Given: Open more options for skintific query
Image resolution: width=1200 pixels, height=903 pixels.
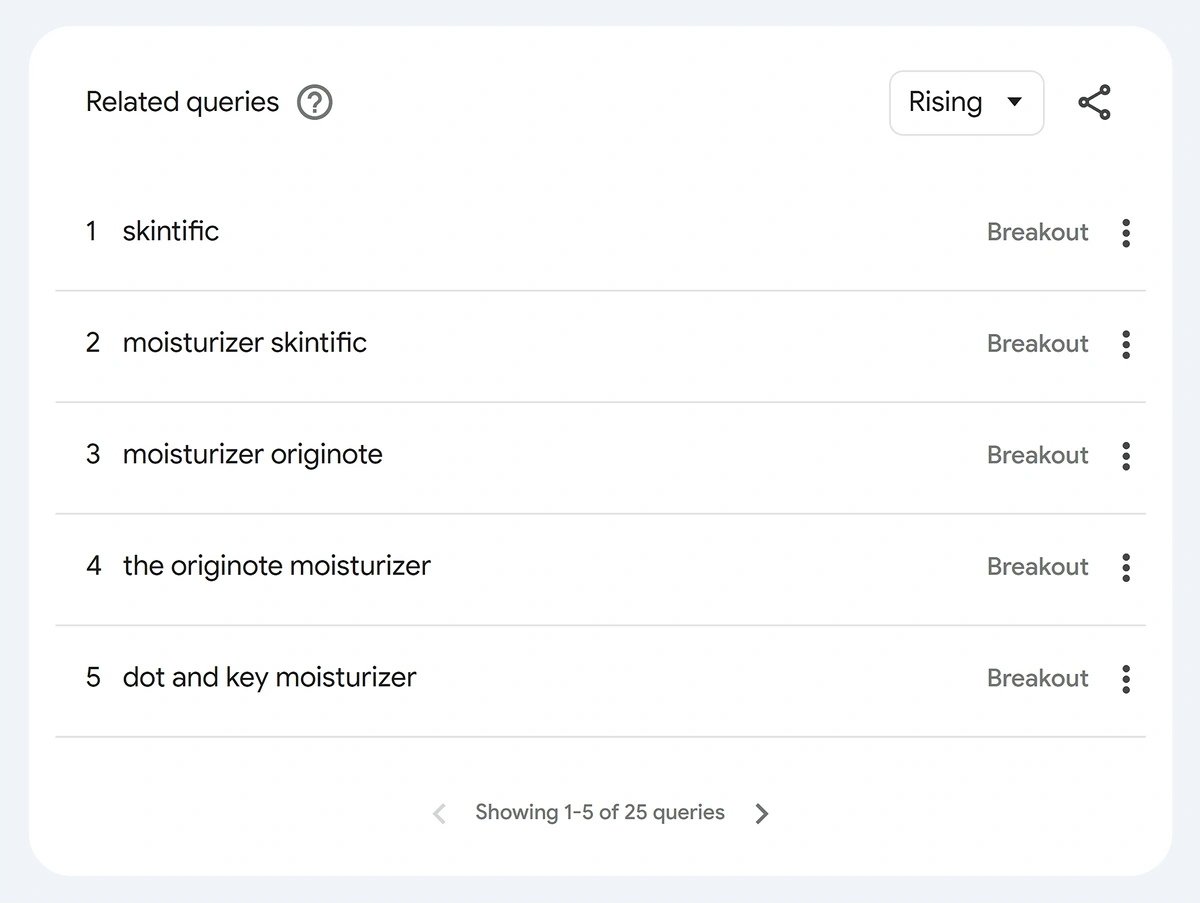Looking at the screenshot, I should coord(1126,233).
